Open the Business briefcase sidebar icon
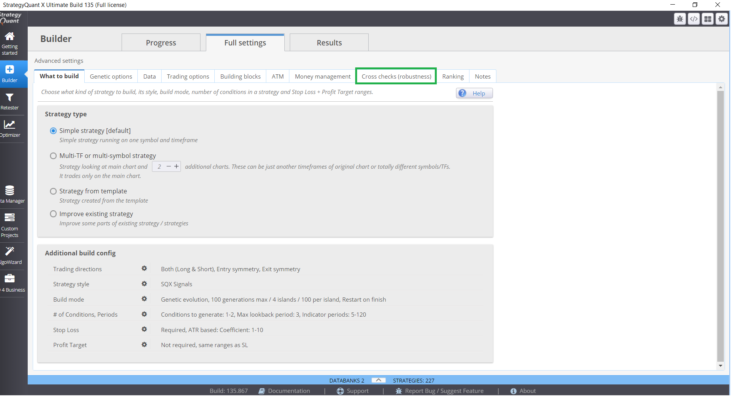750x396 pixels. (11, 283)
